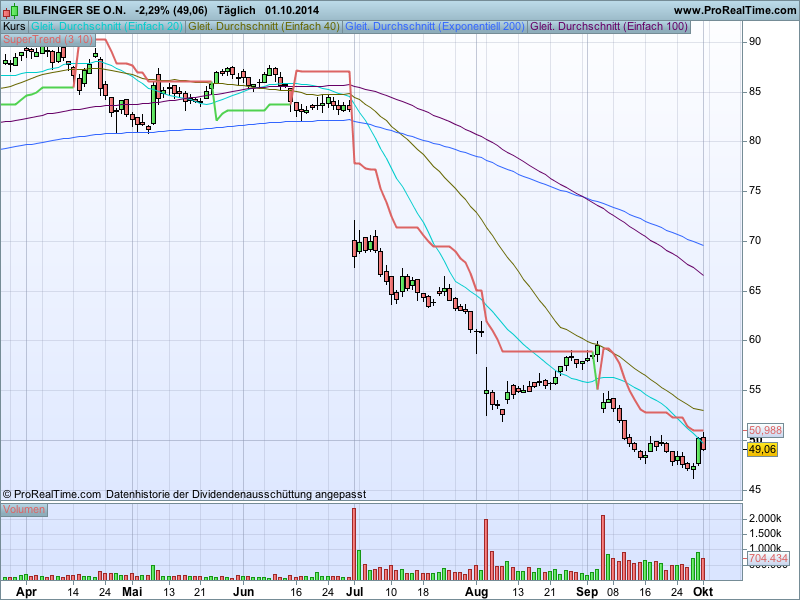
Task: Click the Jul marker on the time axis
Action: (x=355, y=591)
